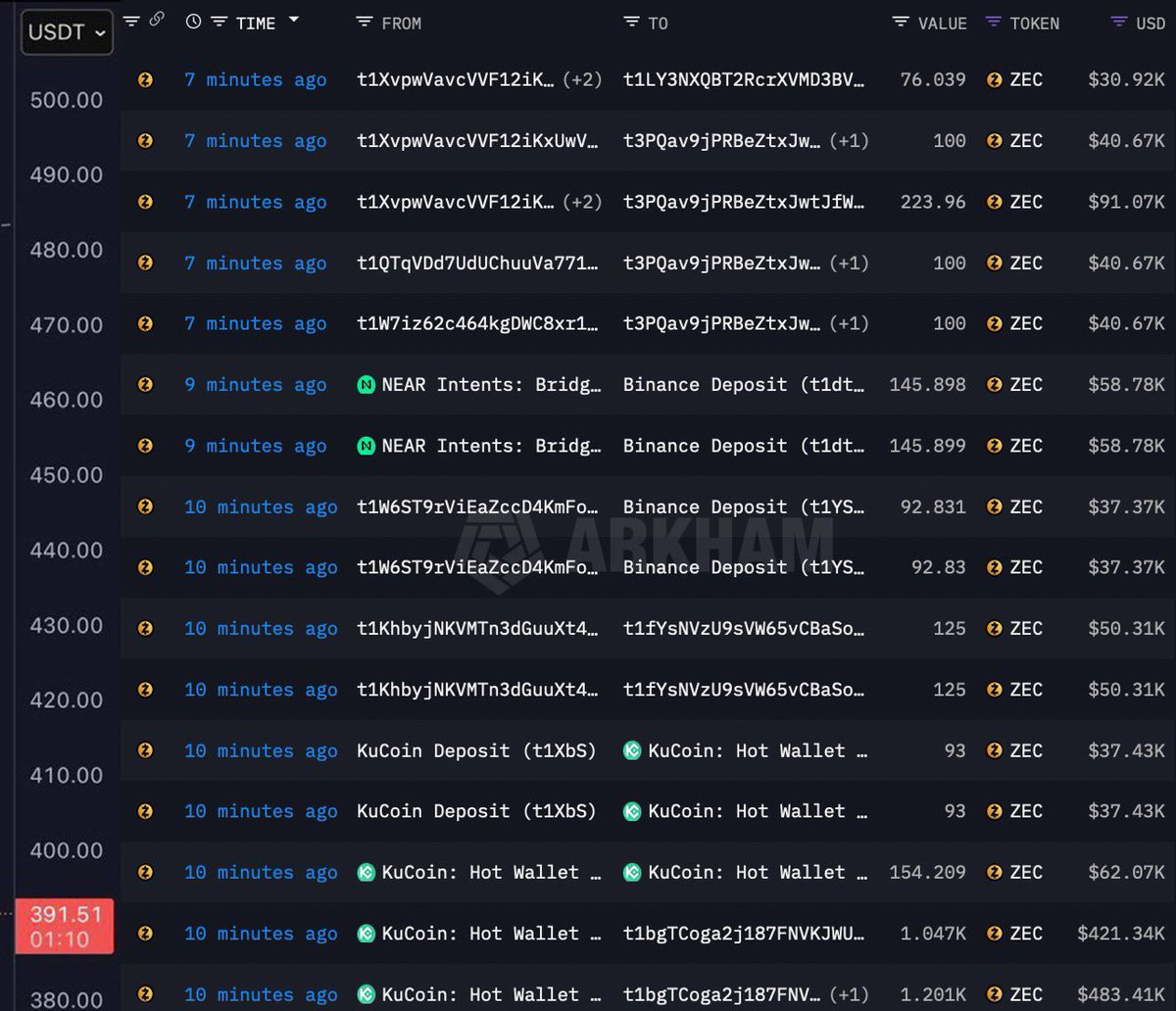Click the value 1.047K

[x=933, y=934]
